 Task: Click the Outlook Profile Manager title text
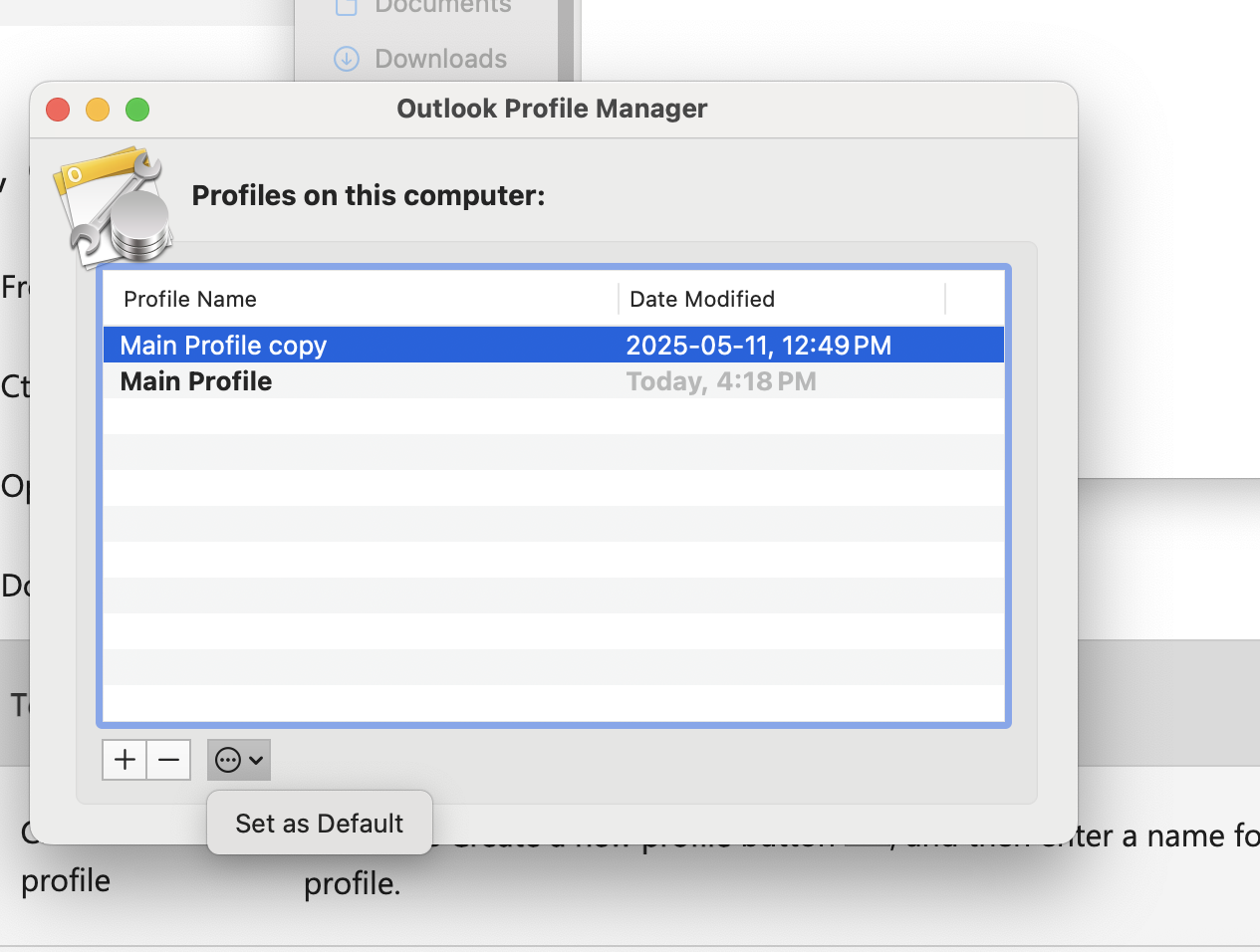coord(552,109)
